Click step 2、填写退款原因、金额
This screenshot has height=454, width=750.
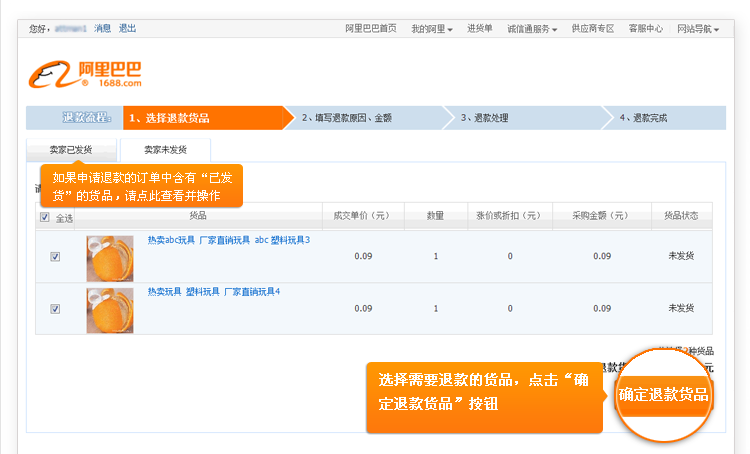click(x=347, y=118)
